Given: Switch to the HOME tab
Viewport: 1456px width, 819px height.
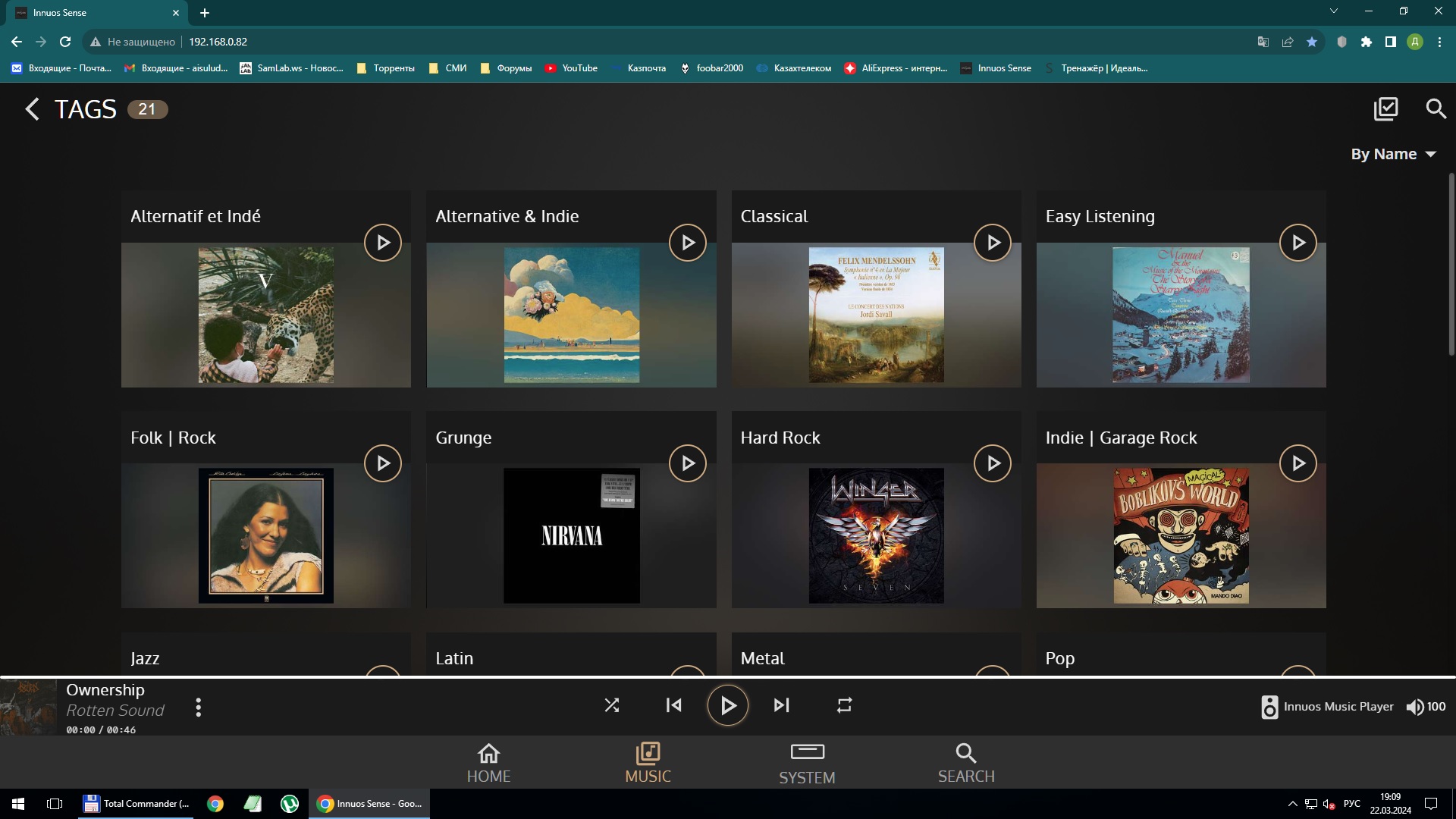Looking at the screenshot, I should pos(488,763).
